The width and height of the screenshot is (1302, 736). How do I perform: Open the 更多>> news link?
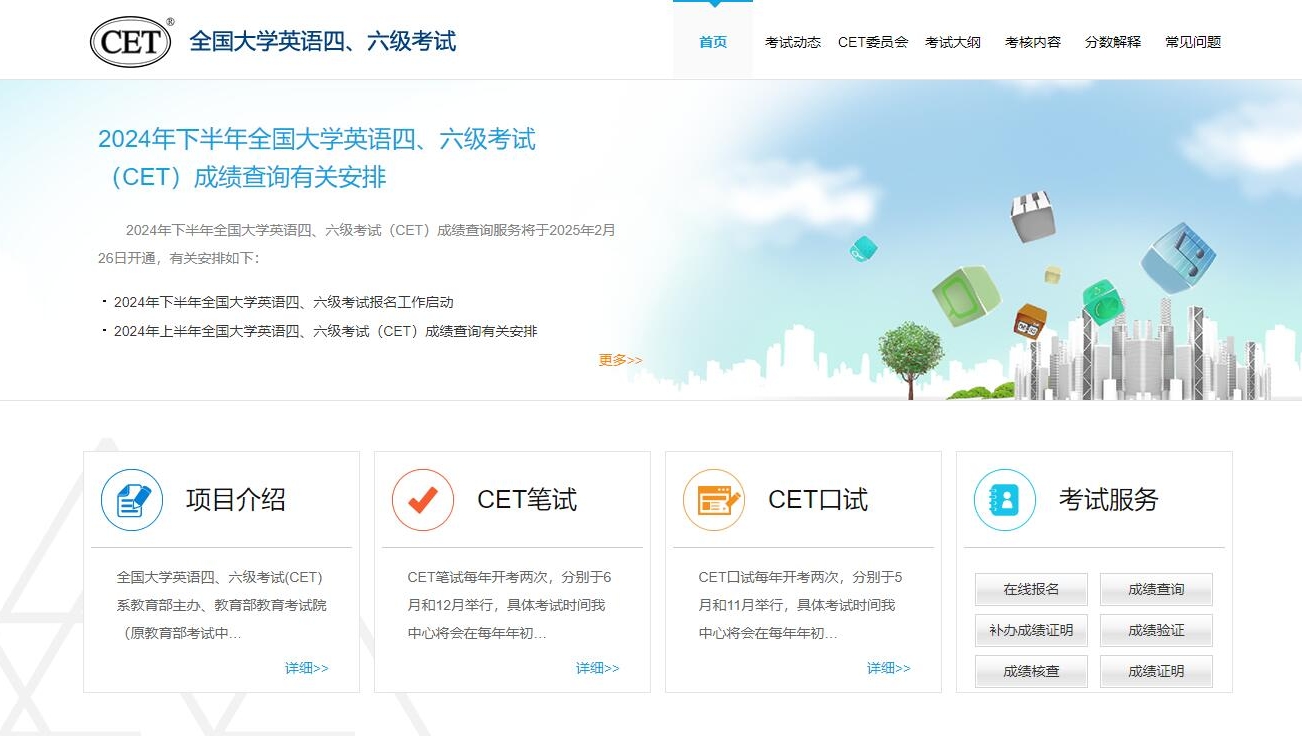[620, 360]
